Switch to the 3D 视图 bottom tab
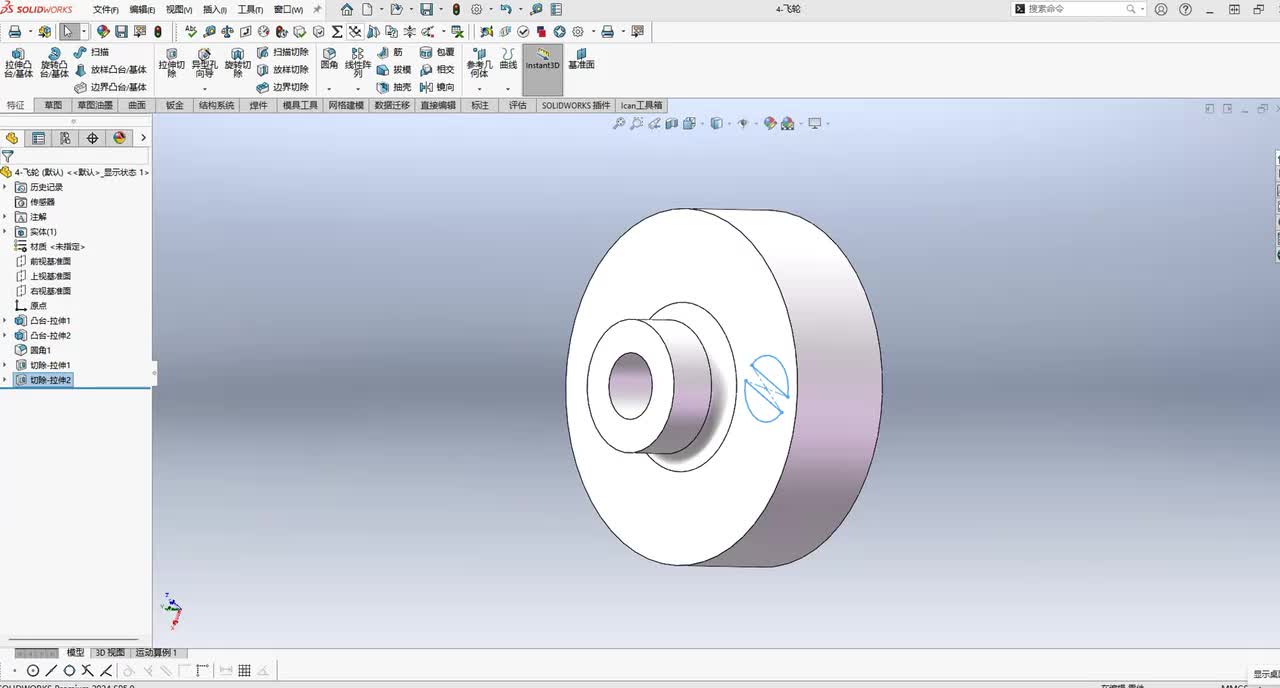The image size is (1280, 688). tap(110, 653)
